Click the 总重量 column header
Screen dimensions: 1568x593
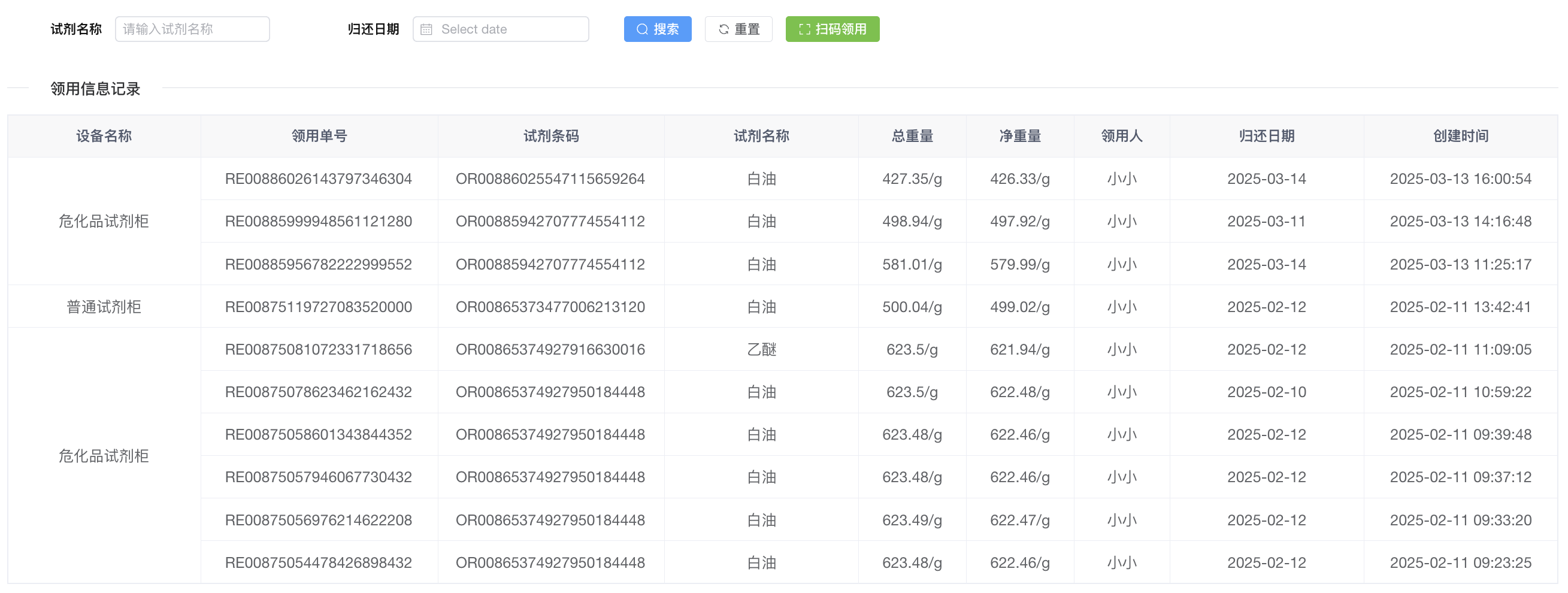coord(912,136)
